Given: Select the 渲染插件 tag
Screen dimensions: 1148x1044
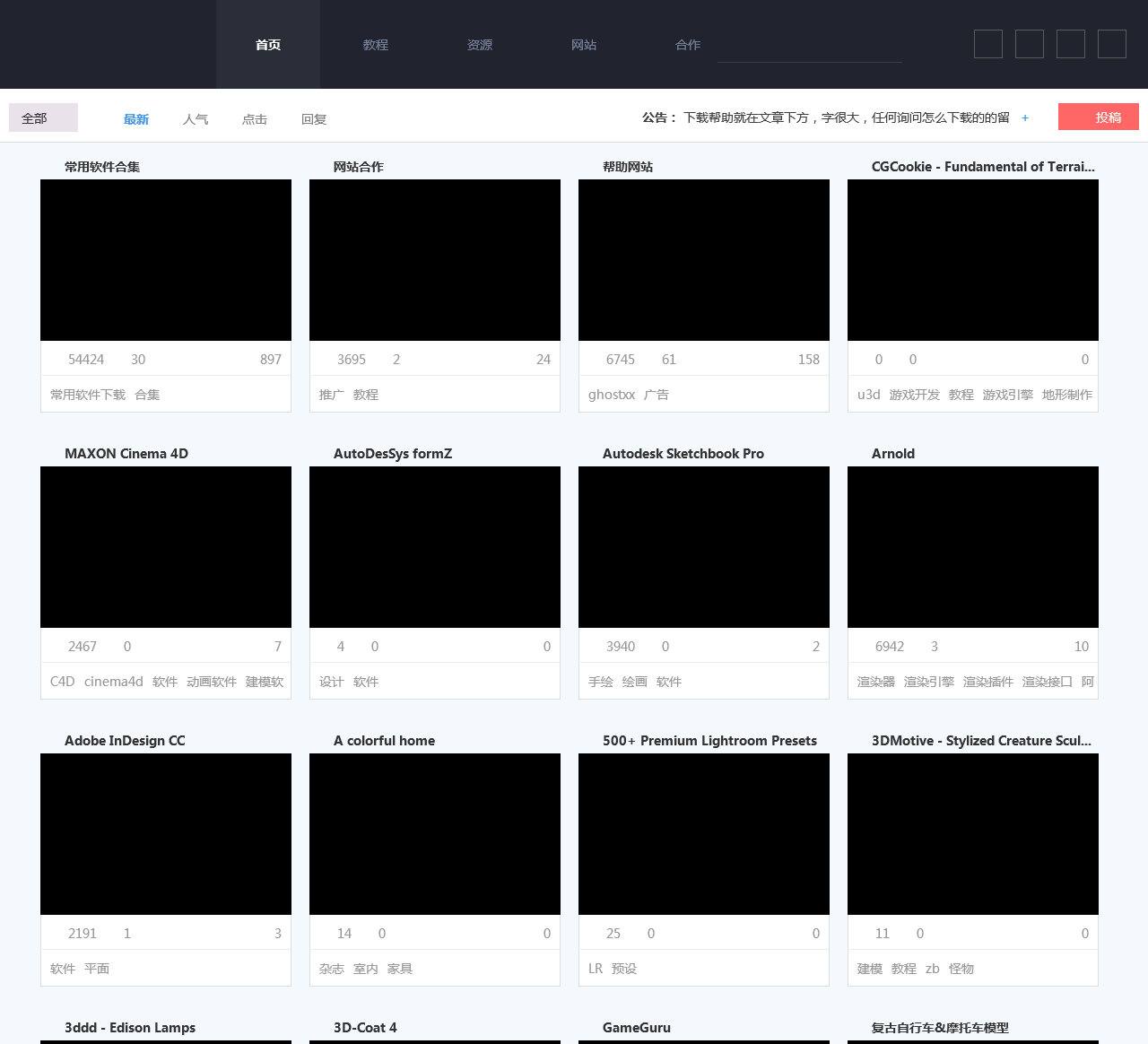Looking at the screenshot, I should tap(988, 682).
